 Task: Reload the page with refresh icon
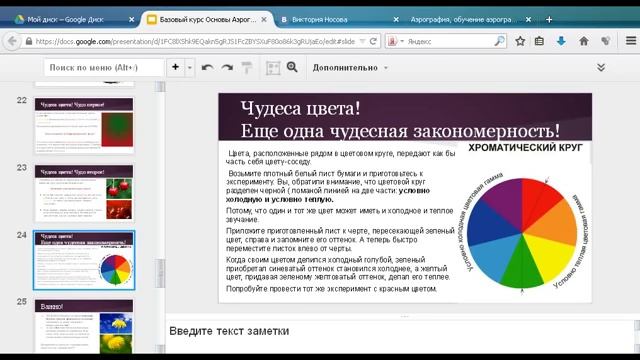tap(373, 41)
